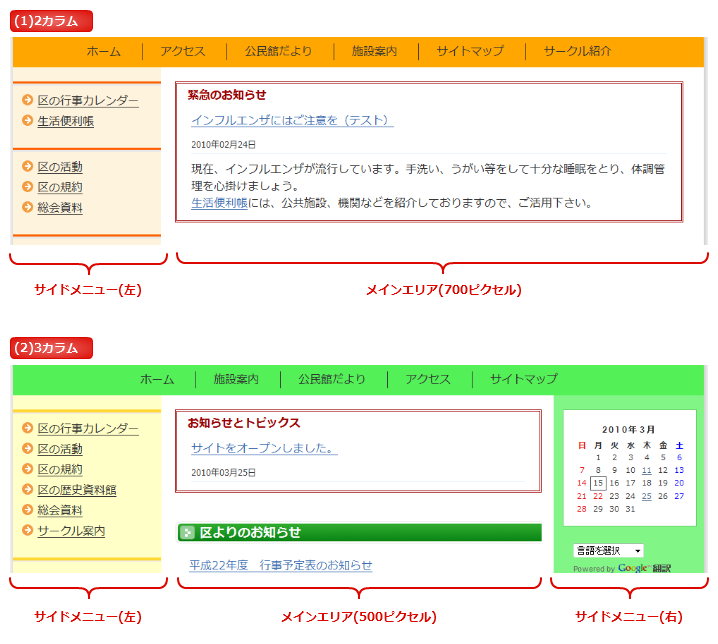Click 区の活動 link in the yellow sidebar
The image size is (718, 644).
pyautogui.click(x=60, y=449)
